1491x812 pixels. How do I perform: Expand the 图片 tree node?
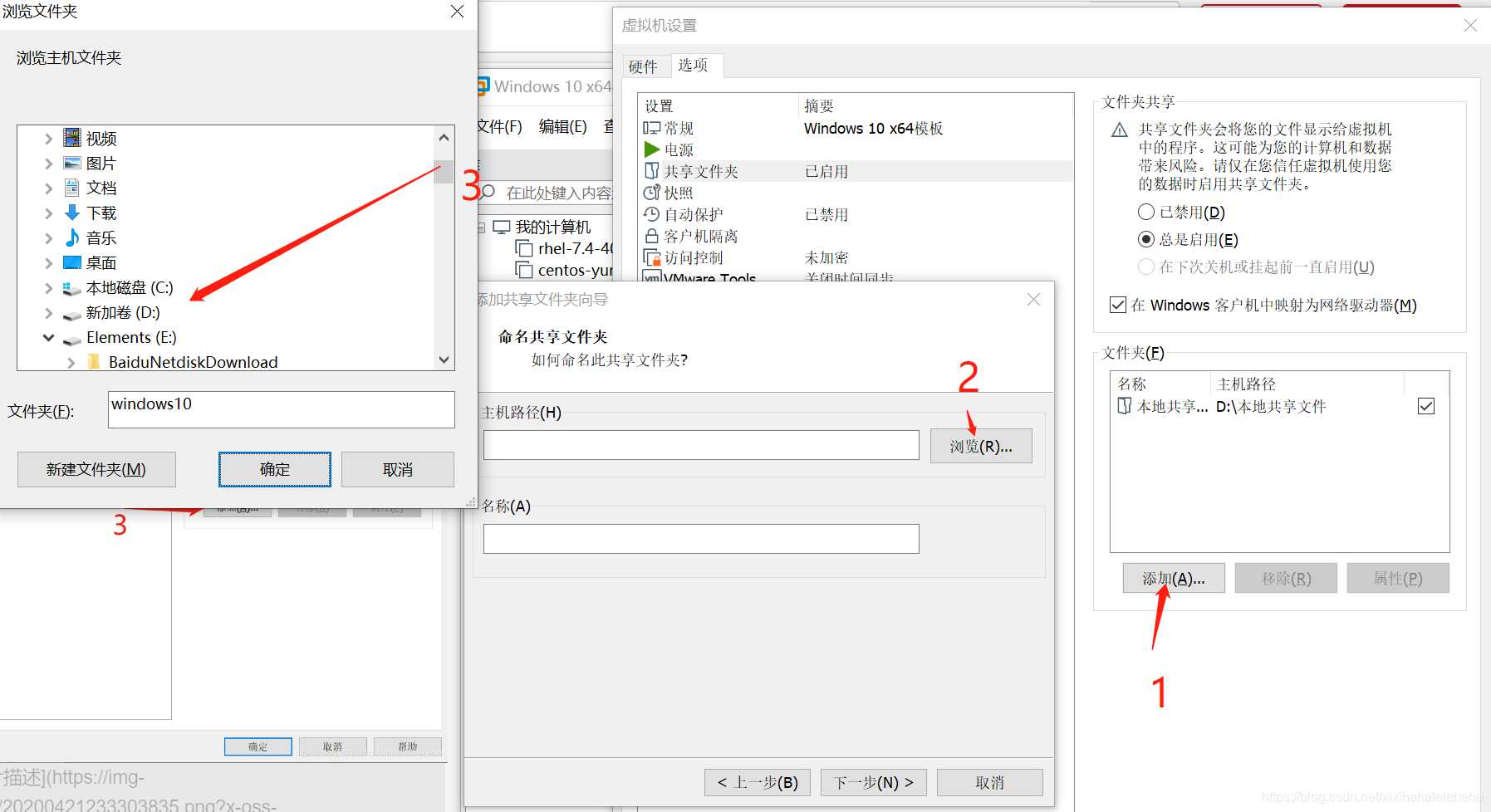click(48, 164)
